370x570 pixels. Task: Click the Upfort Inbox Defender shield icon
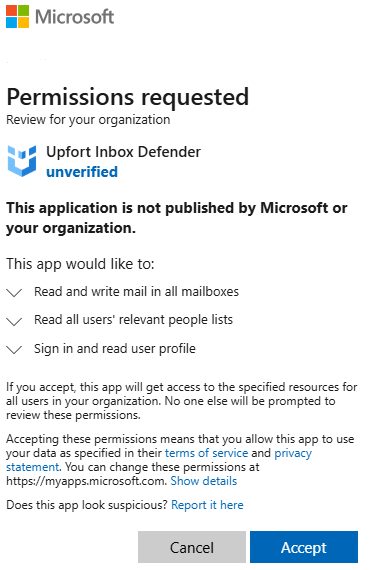click(x=22, y=161)
